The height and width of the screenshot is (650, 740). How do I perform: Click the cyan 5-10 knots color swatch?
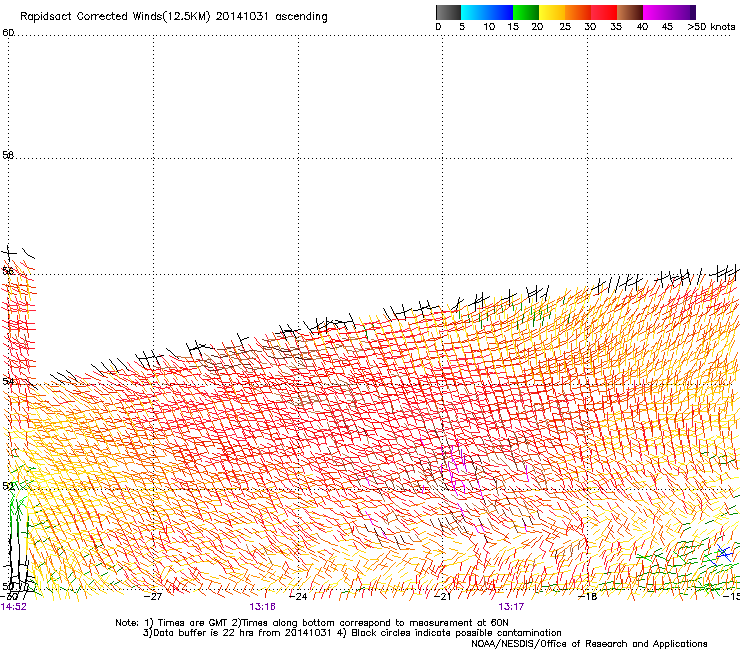[x=474, y=12]
